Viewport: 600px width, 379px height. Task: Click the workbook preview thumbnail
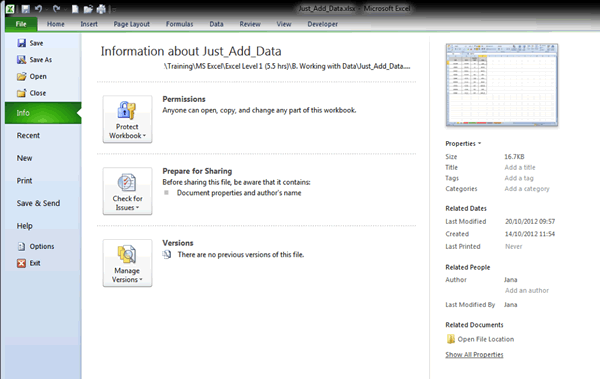click(x=502, y=85)
